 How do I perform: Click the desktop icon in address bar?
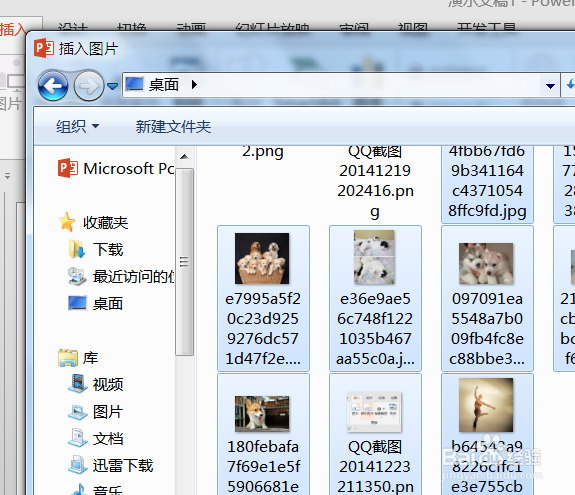(134, 84)
